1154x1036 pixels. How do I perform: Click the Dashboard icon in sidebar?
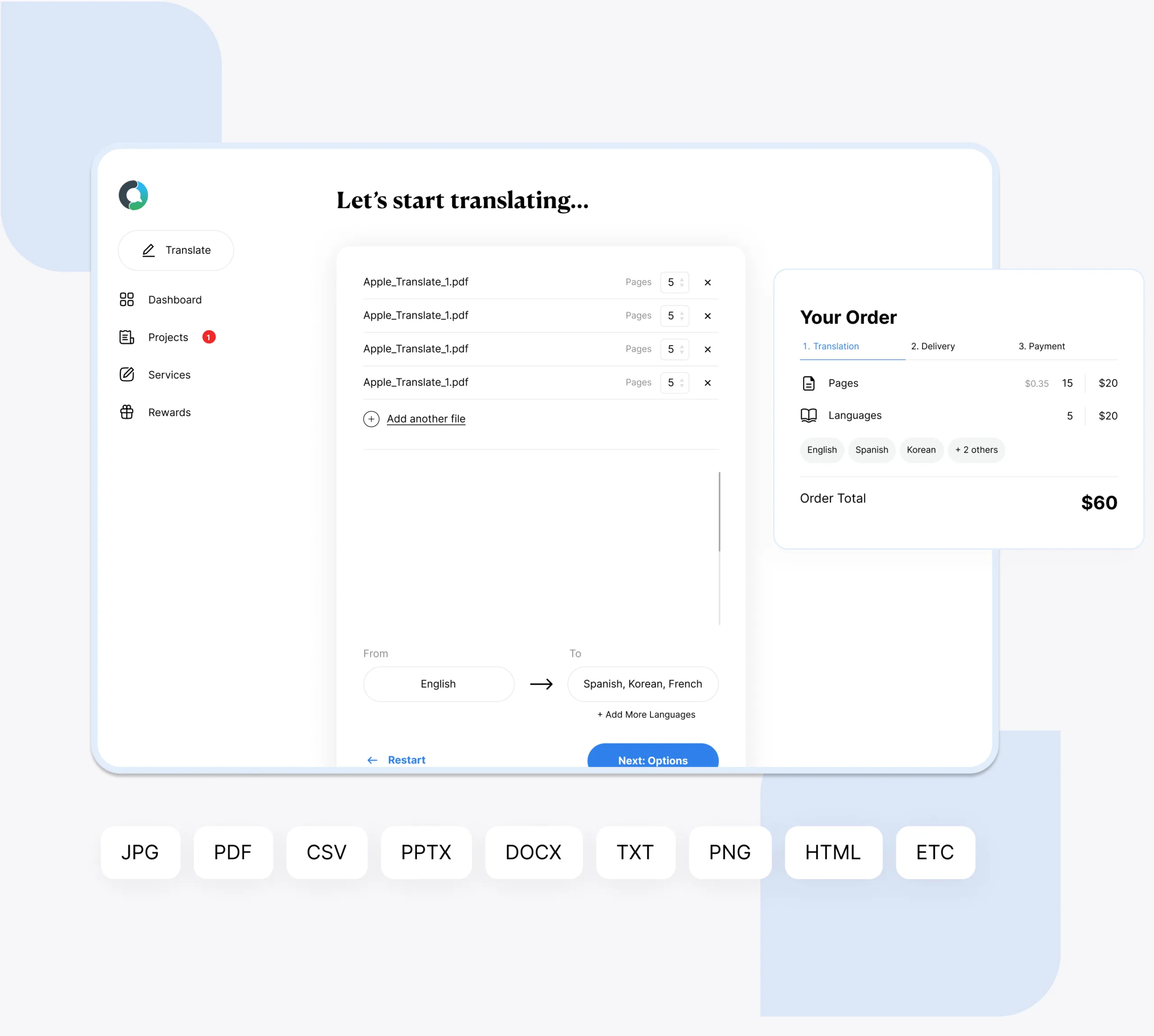tap(127, 299)
